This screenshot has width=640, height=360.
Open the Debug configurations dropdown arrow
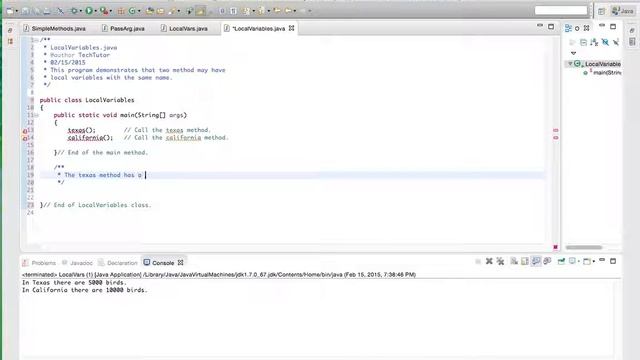pyautogui.click(x=80, y=11)
